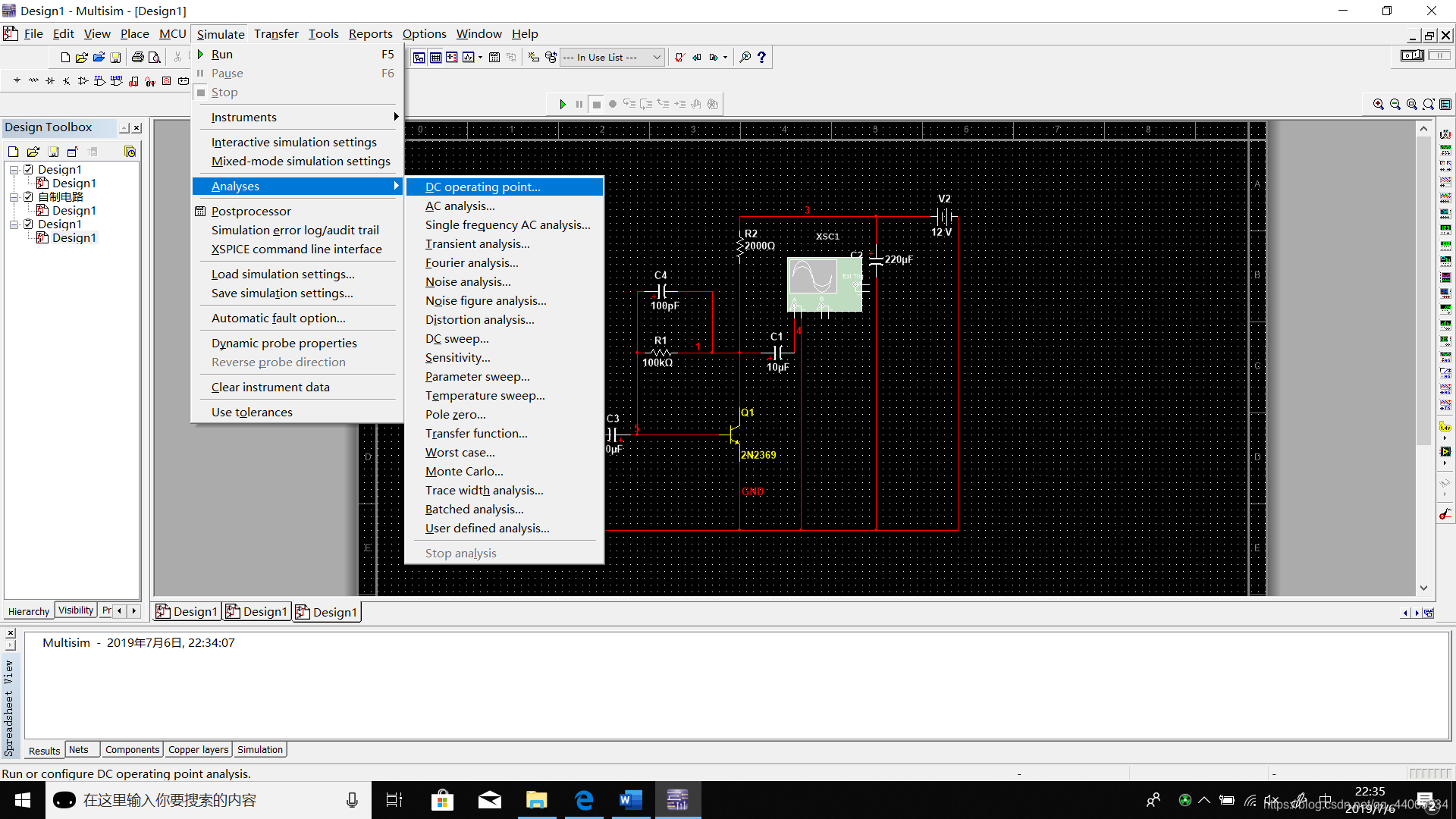Click the Print icon in the toolbar
This screenshot has width=1456, height=819.
(137, 58)
